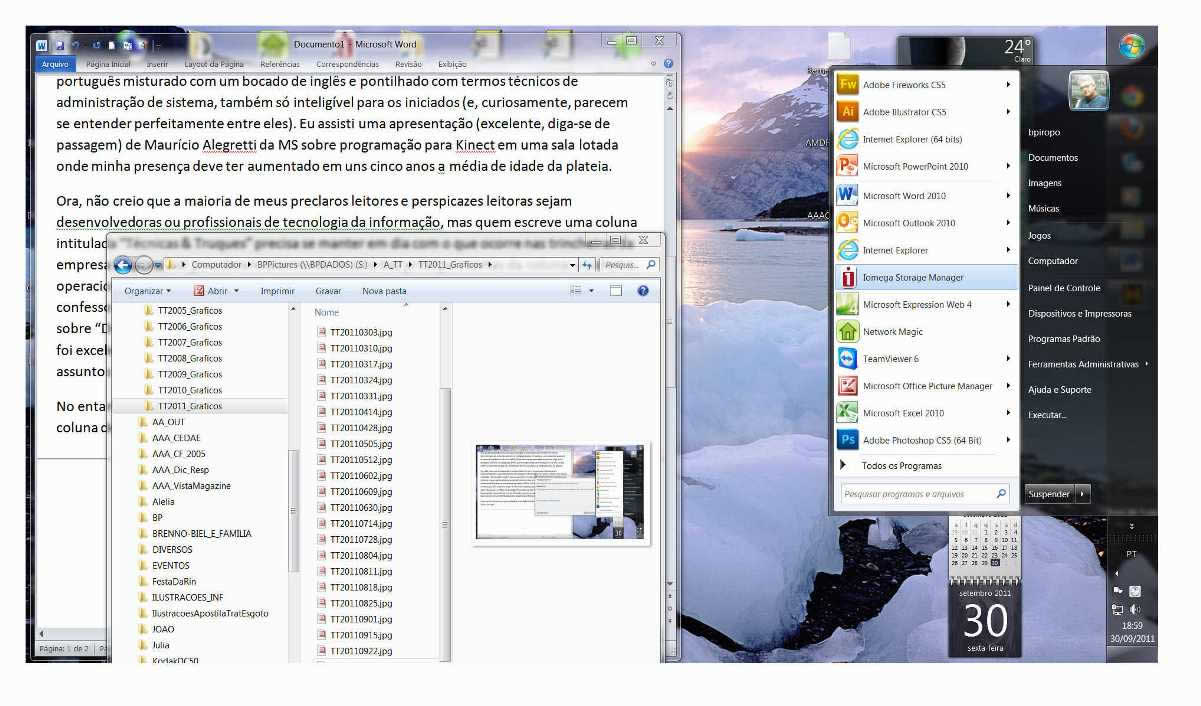Open Internet Explorer (64 bits) from Start menu
Screen dimensions: 1201x706
848,139
